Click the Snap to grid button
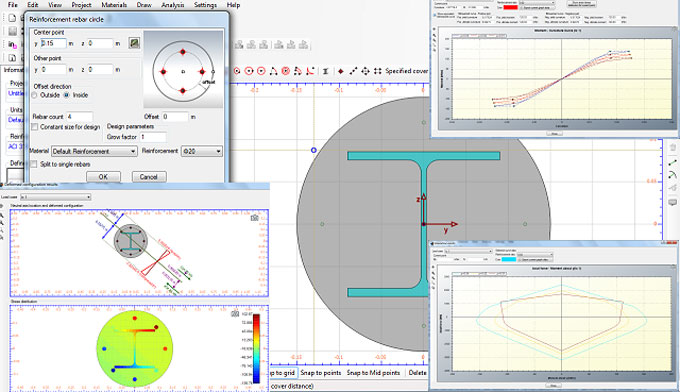 click(284, 372)
